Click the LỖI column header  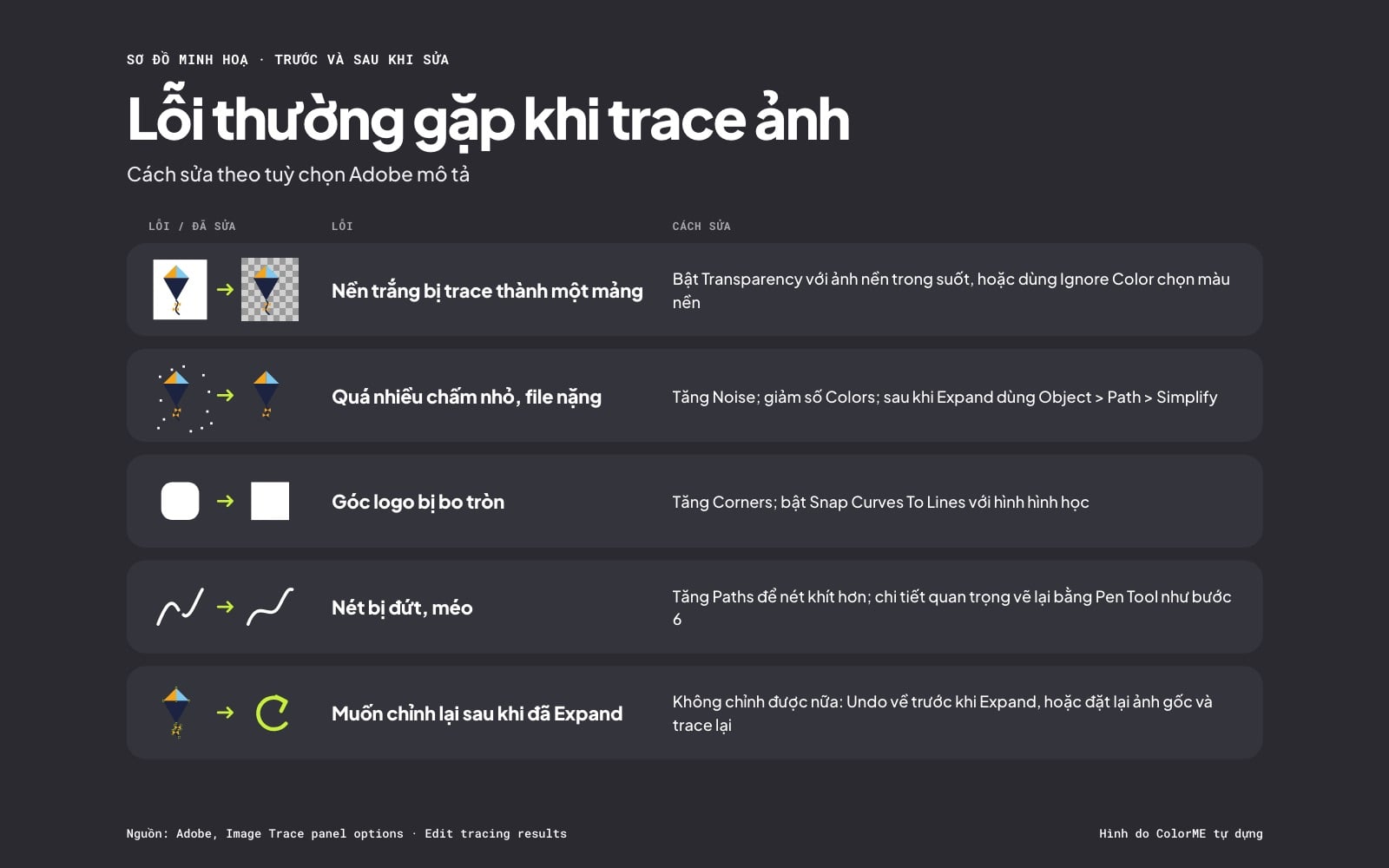342,226
